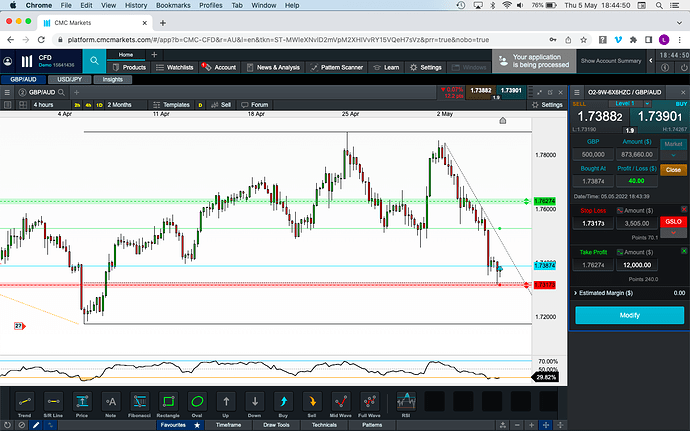Click the orange Close position button

[671, 170]
